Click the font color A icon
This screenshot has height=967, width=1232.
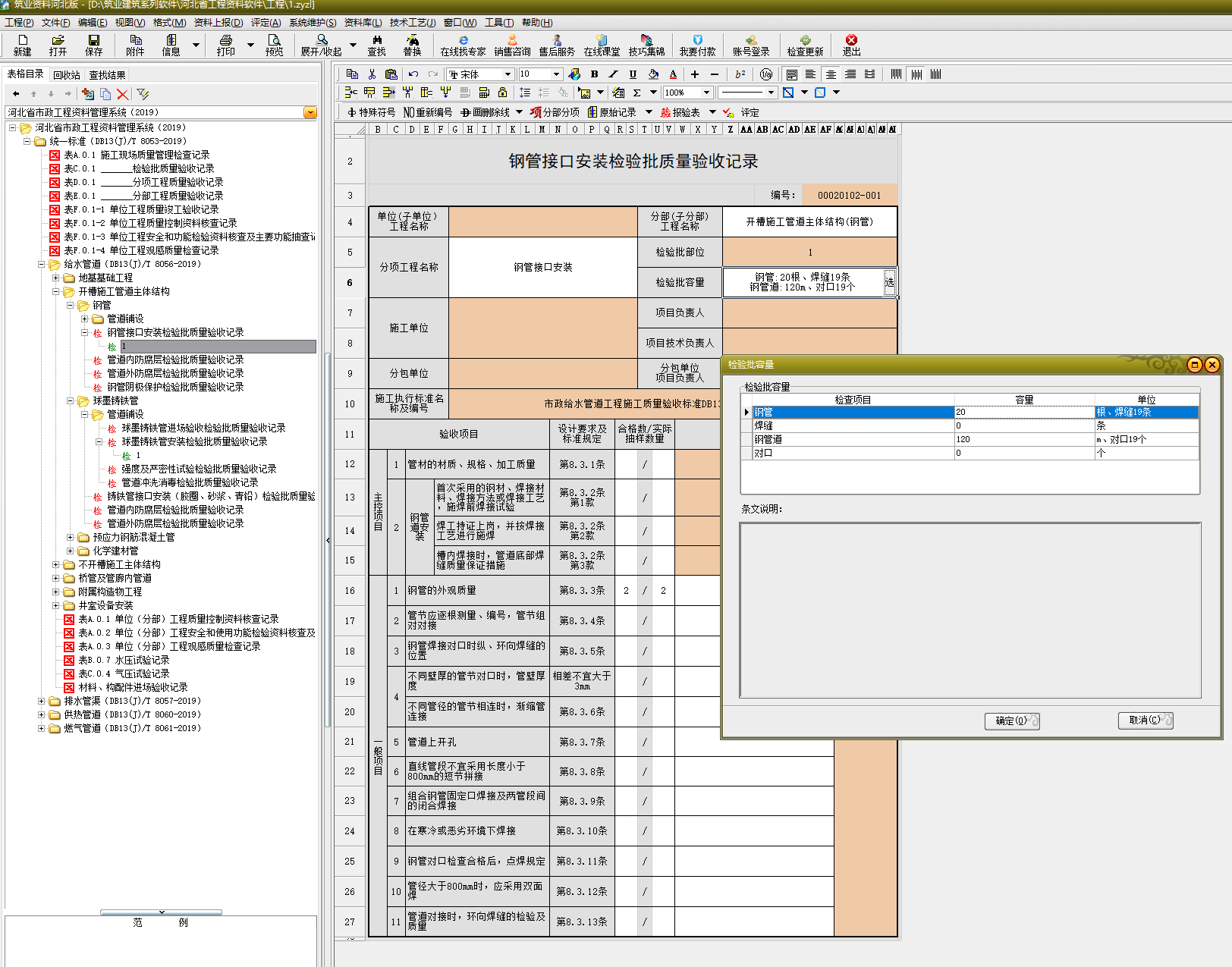pyautogui.click(x=673, y=74)
